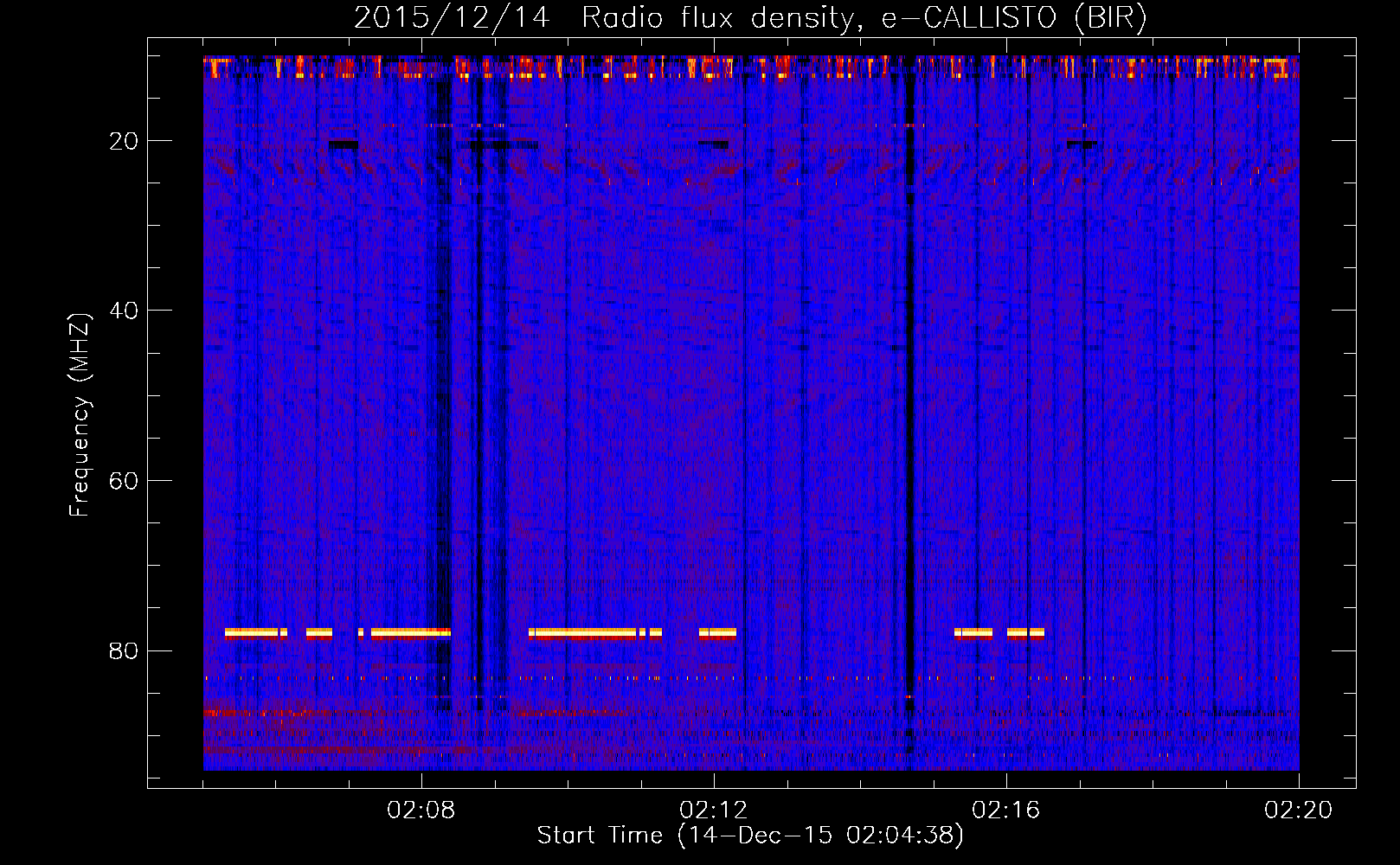
Task: Click the plot title "2015/12/14 Radio flux density, e-CALLISTO (BIR)"
Action: [750, 18]
